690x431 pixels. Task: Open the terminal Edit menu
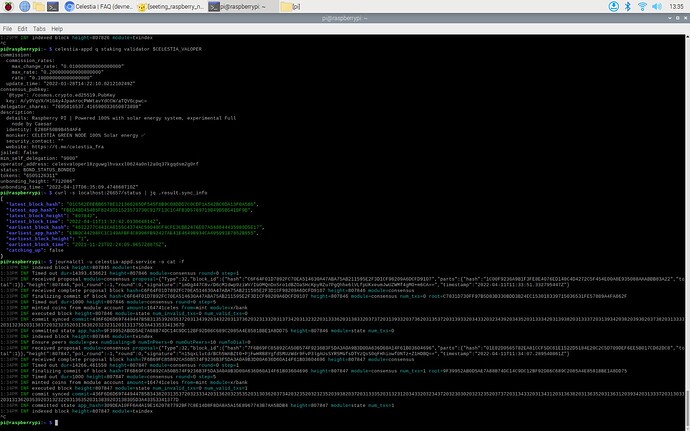coord(22,29)
